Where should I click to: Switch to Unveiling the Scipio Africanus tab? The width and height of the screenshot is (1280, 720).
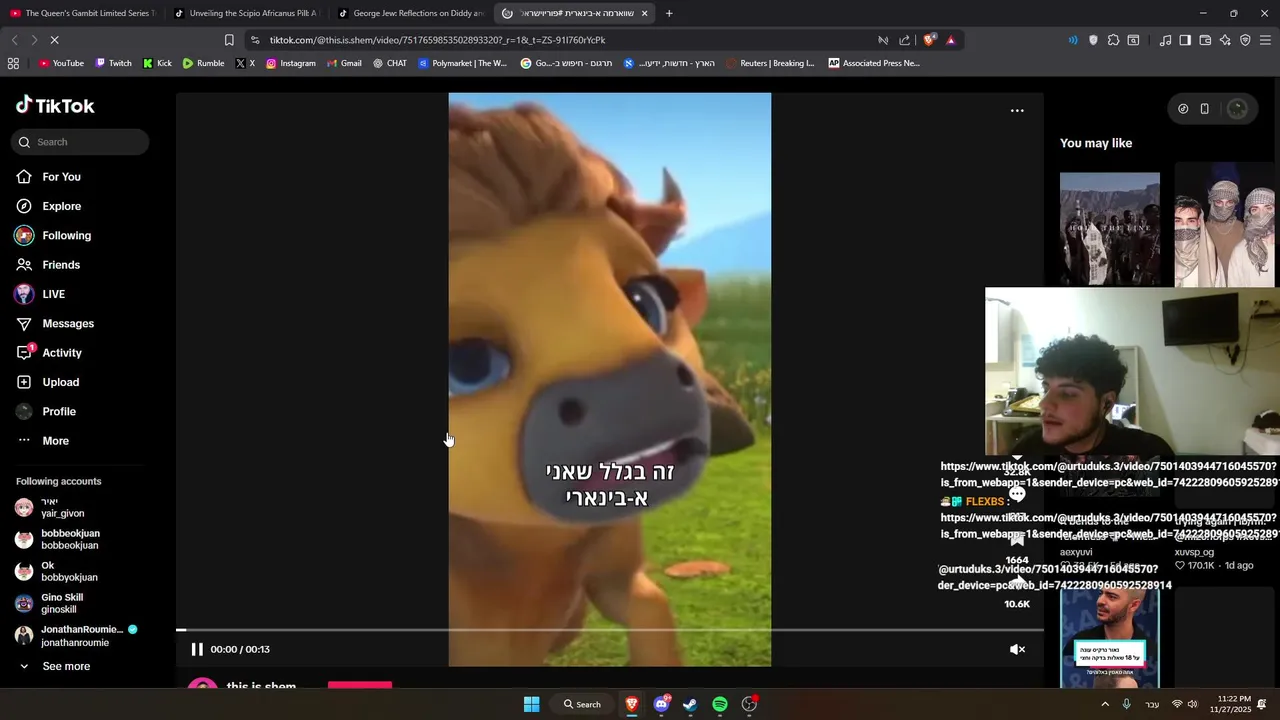[x=245, y=13]
